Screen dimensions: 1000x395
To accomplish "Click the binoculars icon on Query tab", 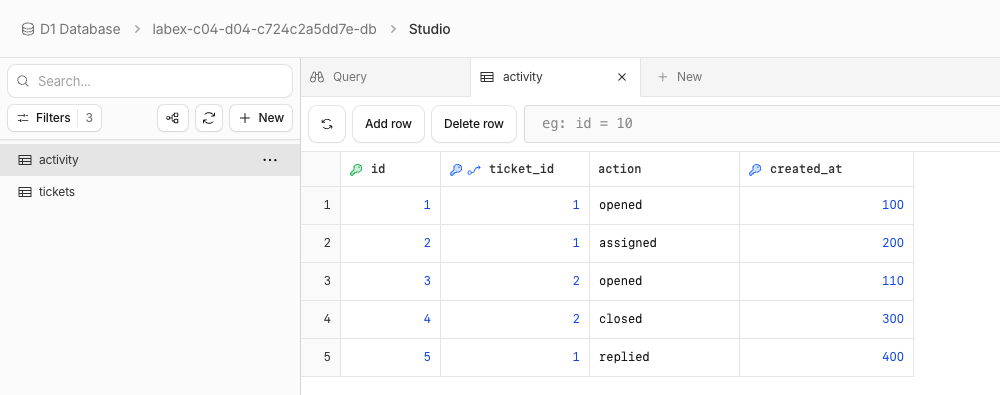I will (317, 77).
